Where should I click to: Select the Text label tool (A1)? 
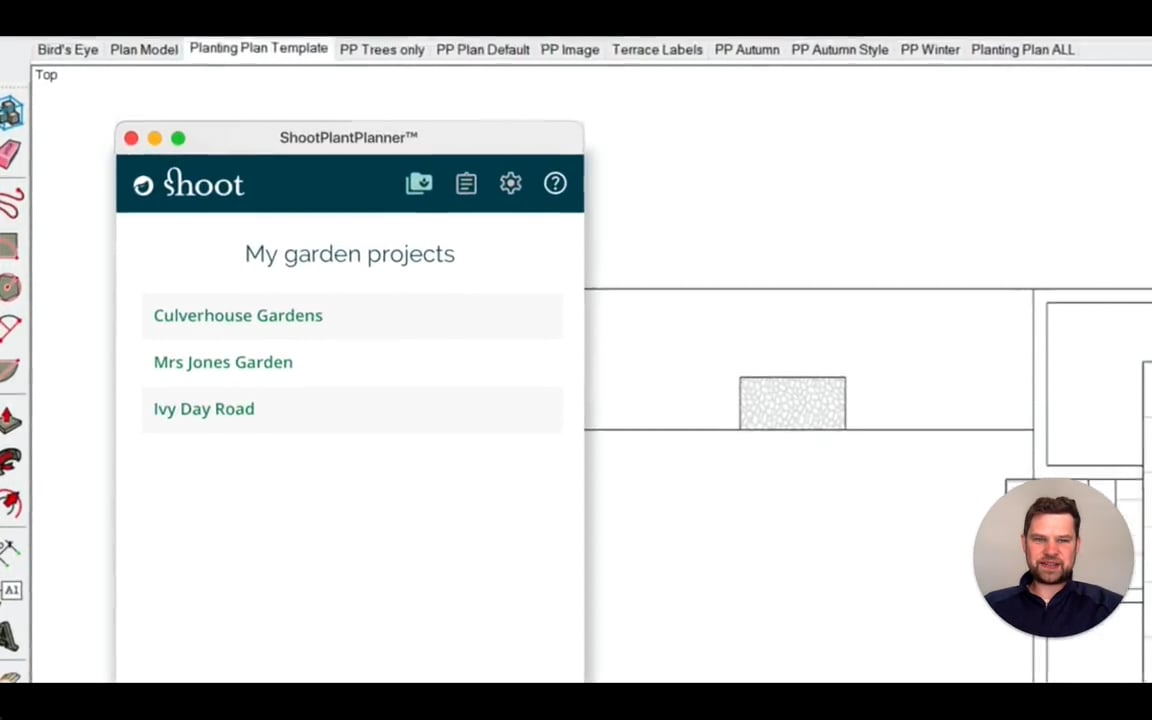coord(11,590)
